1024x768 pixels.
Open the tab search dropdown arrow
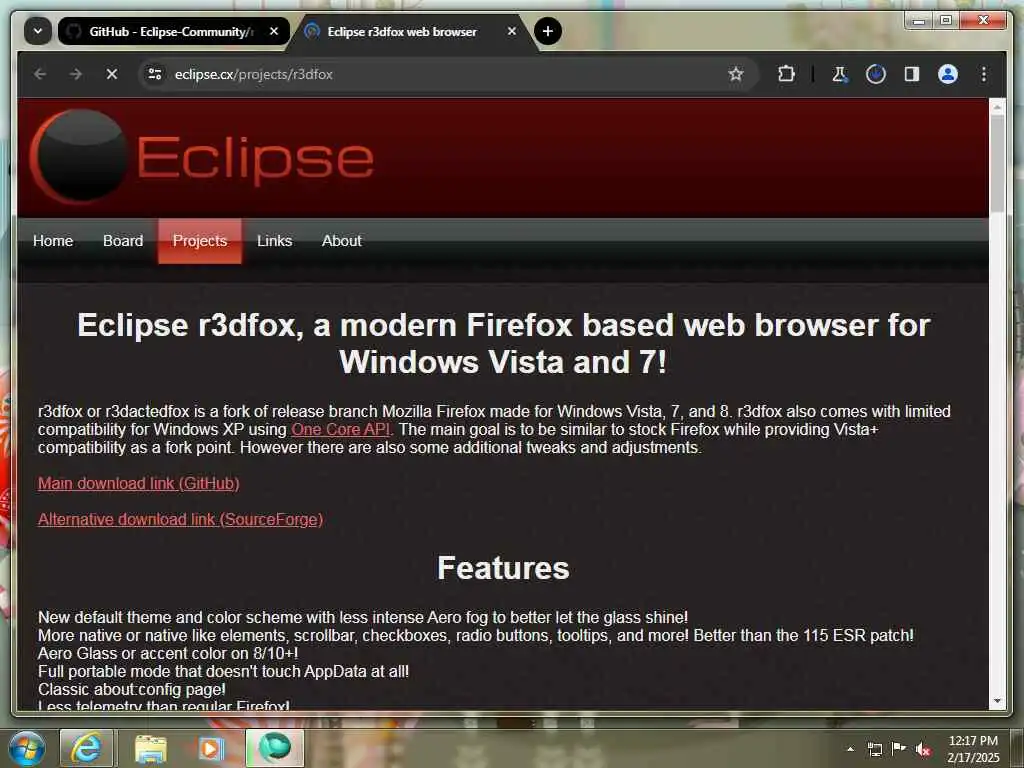pyautogui.click(x=38, y=31)
